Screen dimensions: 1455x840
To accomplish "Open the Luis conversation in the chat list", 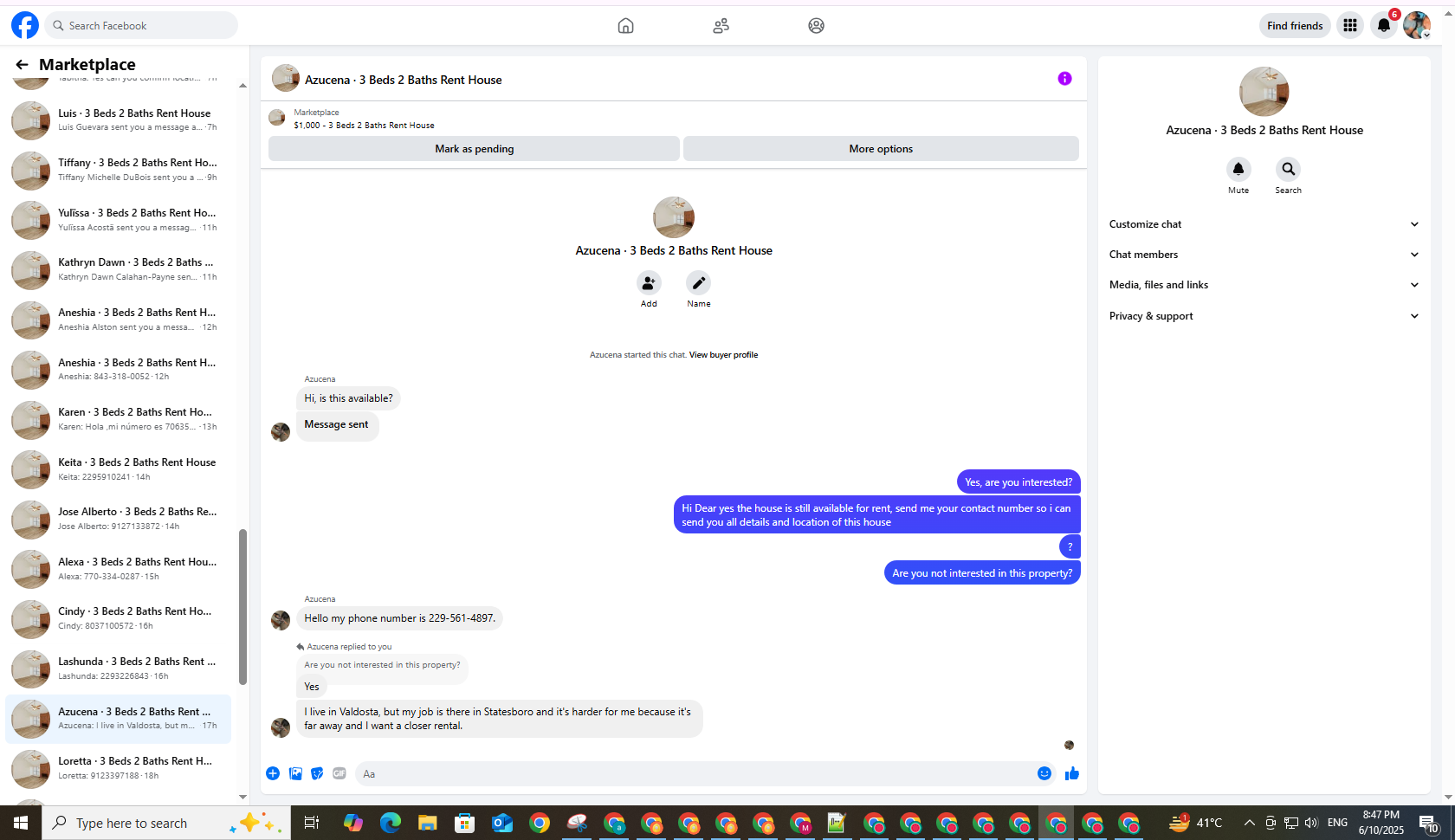I will pyautogui.click(x=119, y=120).
